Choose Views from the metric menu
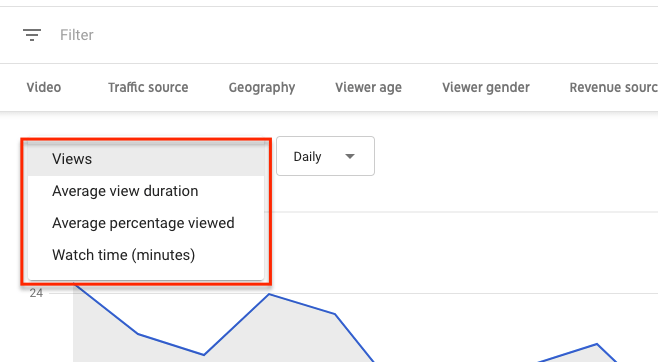Viewport: 658px width, 362px height. [x=146, y=159]
